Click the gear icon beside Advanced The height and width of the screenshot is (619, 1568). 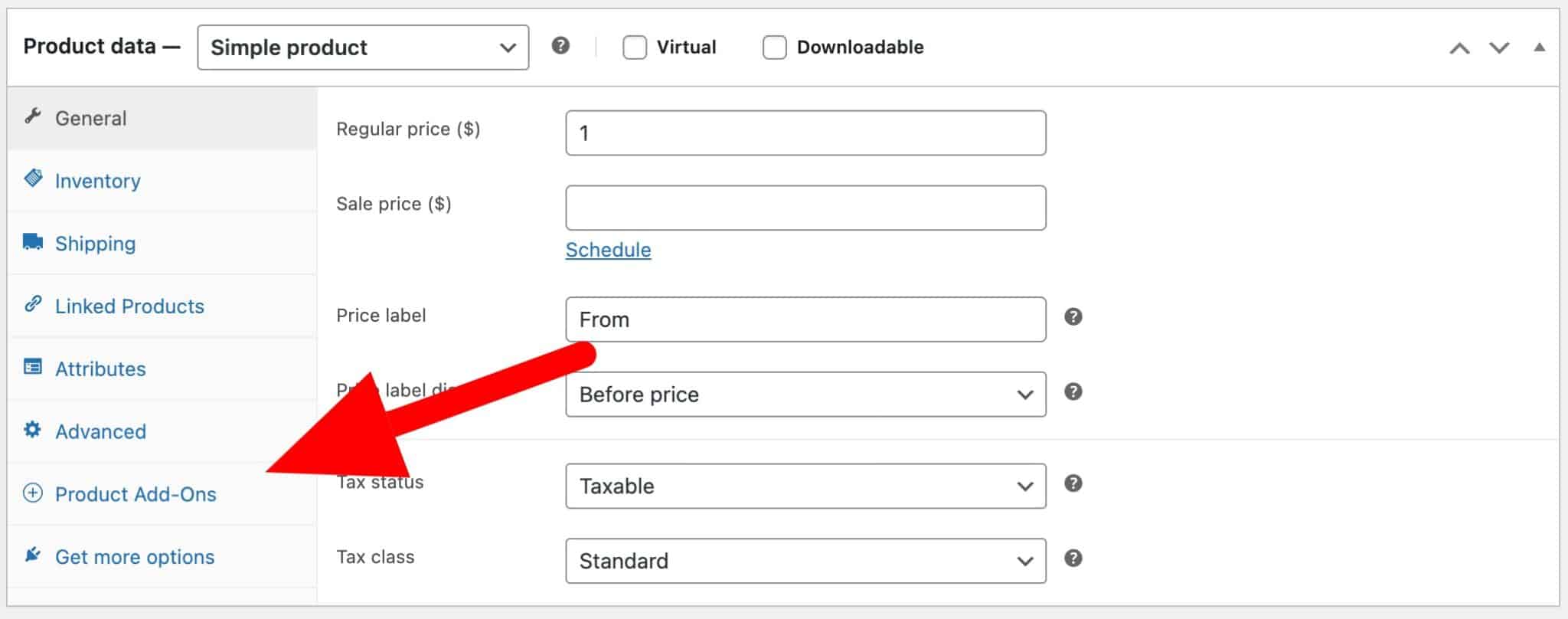31,430
